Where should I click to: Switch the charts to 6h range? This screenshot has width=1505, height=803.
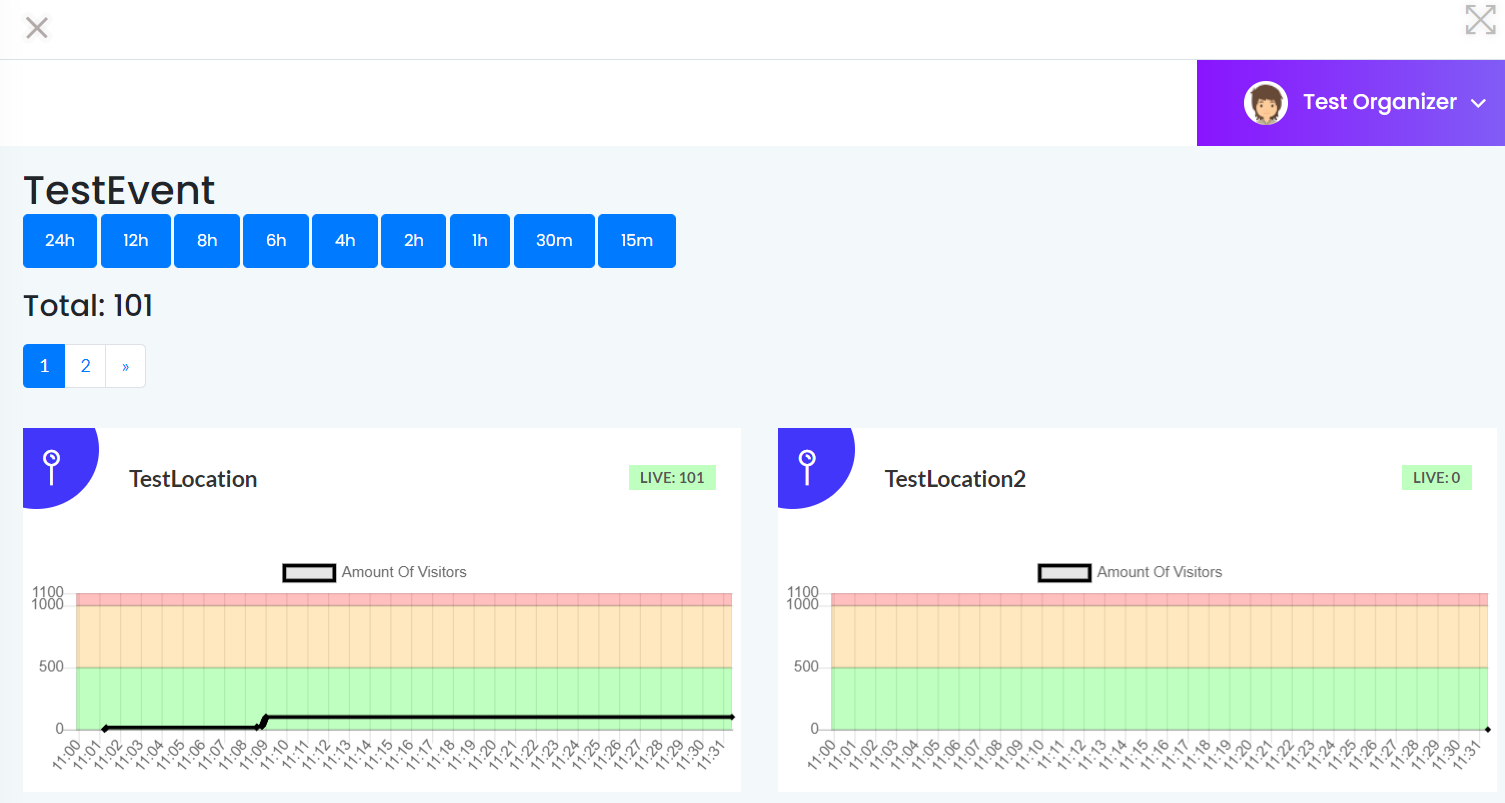276,241
